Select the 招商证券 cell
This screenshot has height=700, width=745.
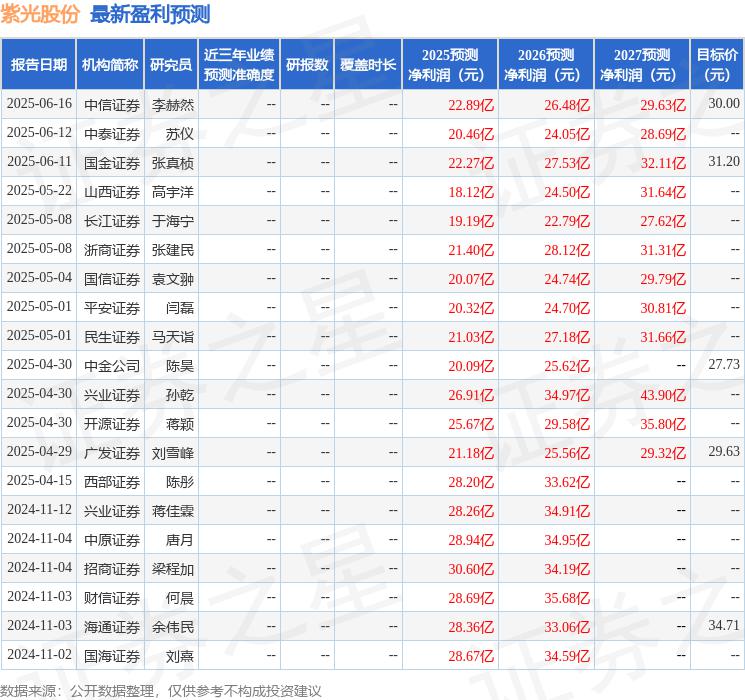[x=112, y=569]
